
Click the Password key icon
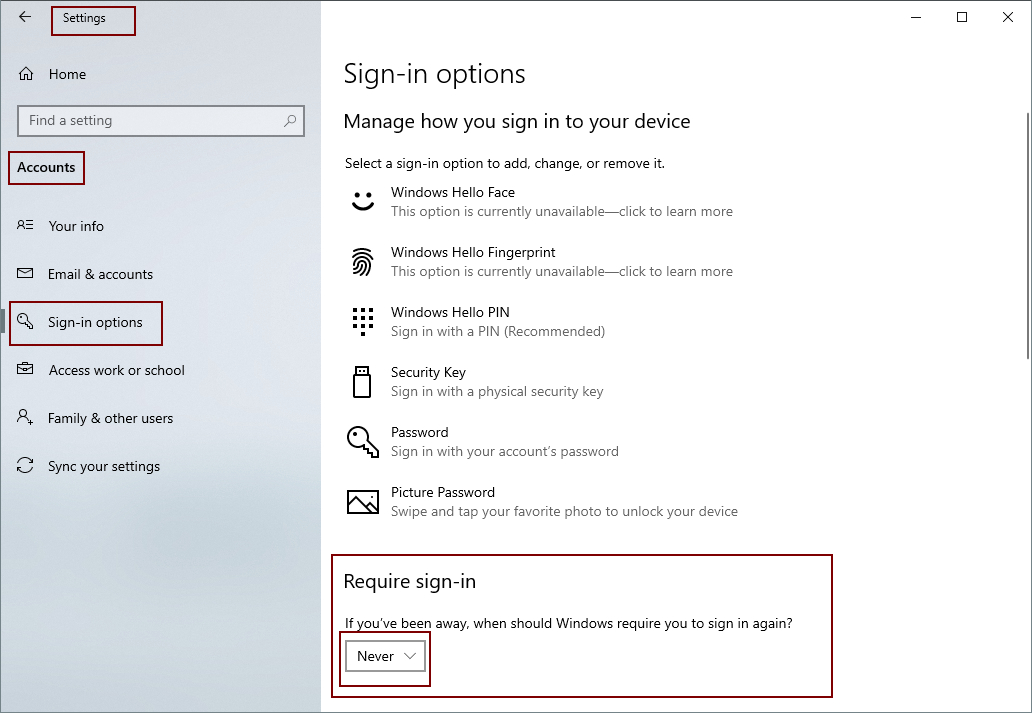pos(363,442)
